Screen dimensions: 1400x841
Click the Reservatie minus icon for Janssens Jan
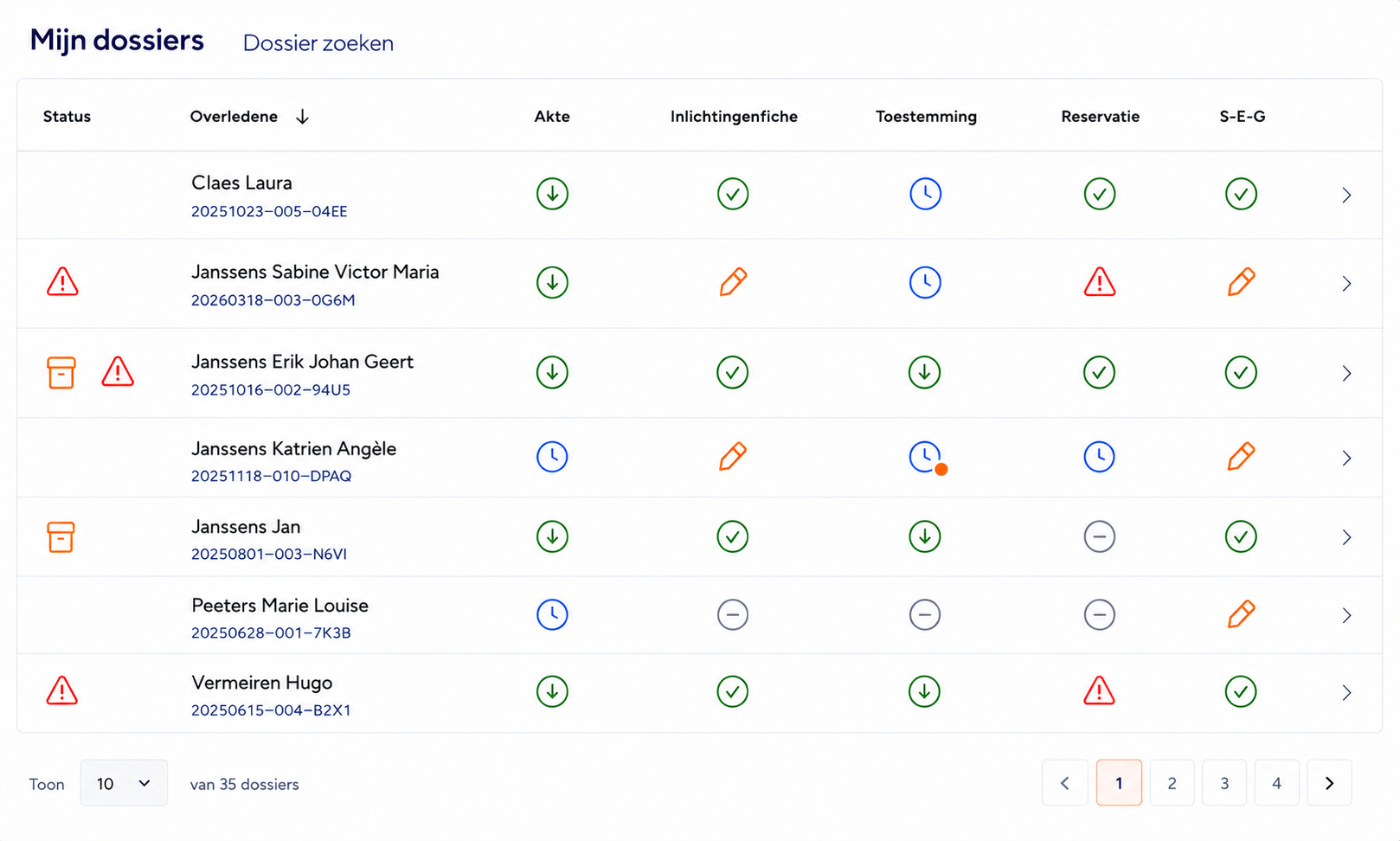[x=1099, y=536]
